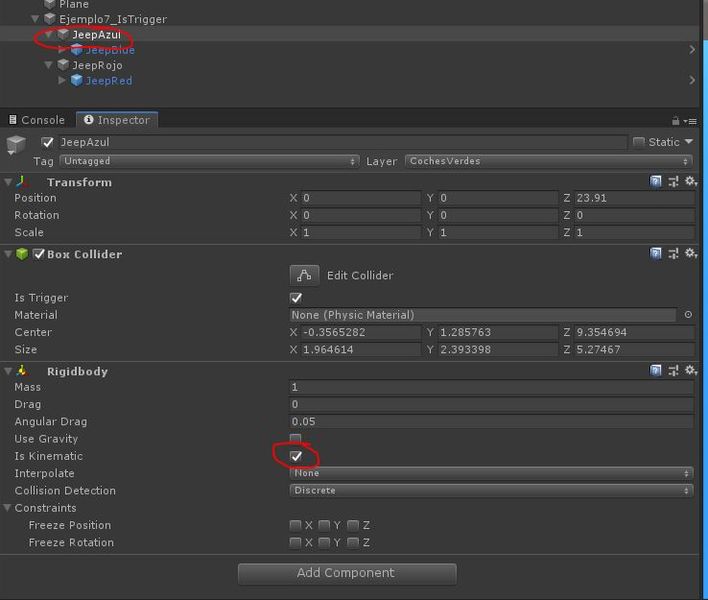
Task: Open Box Collider gear settings menu
Action: pyautogui.click(x=690, y=253)
